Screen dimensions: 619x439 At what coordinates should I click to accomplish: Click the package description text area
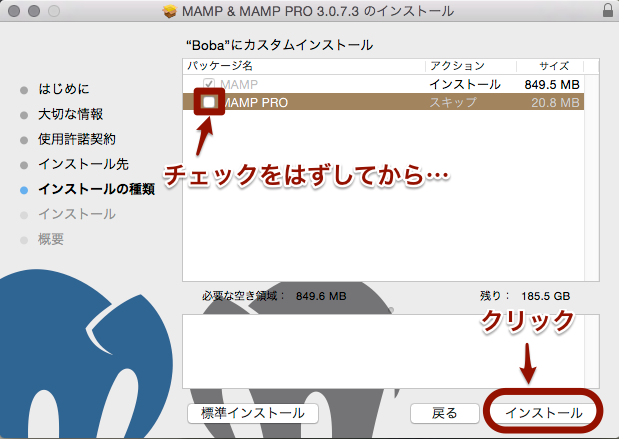(x=391, y=351)
